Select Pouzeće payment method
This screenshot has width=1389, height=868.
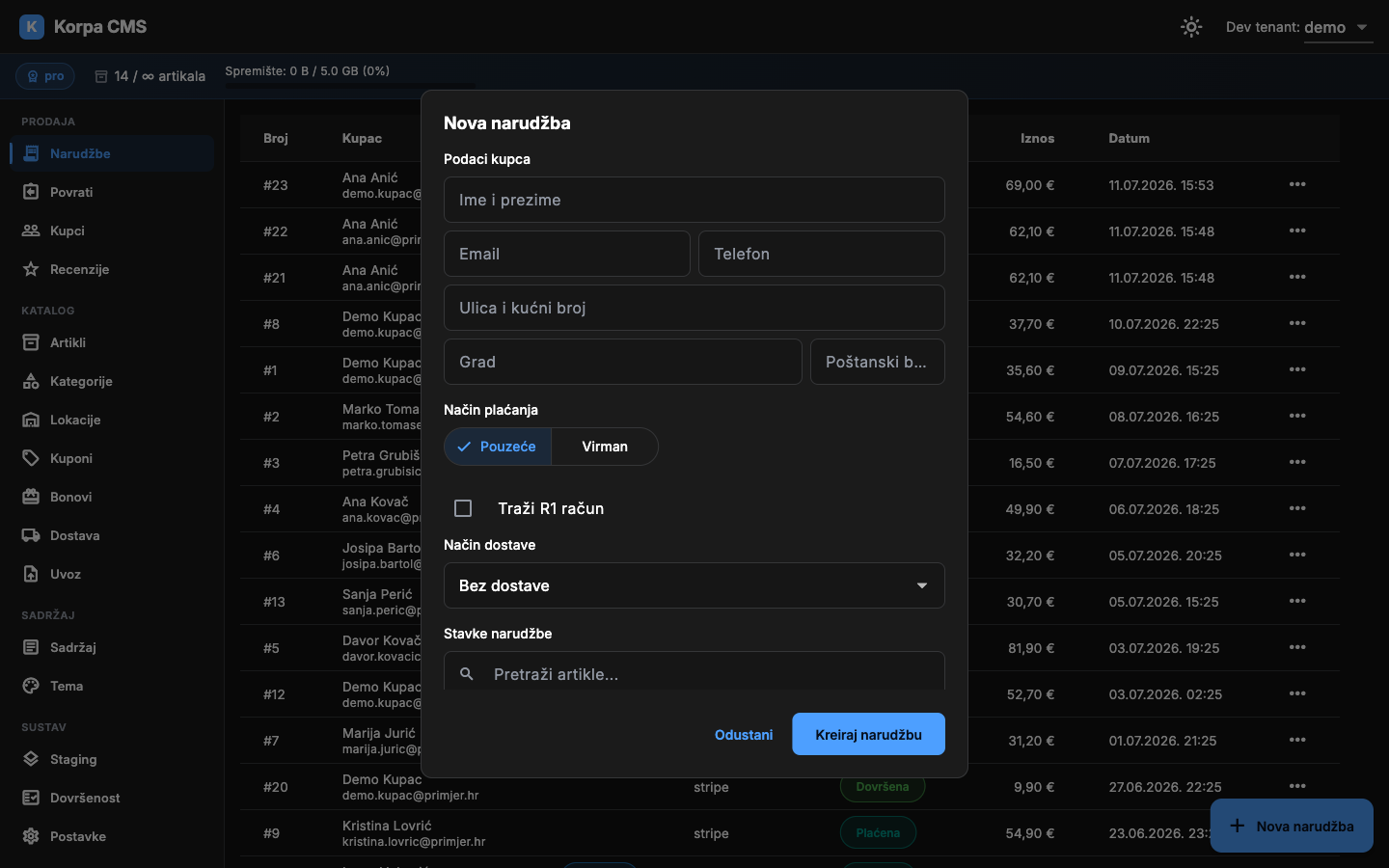[498, 447]
